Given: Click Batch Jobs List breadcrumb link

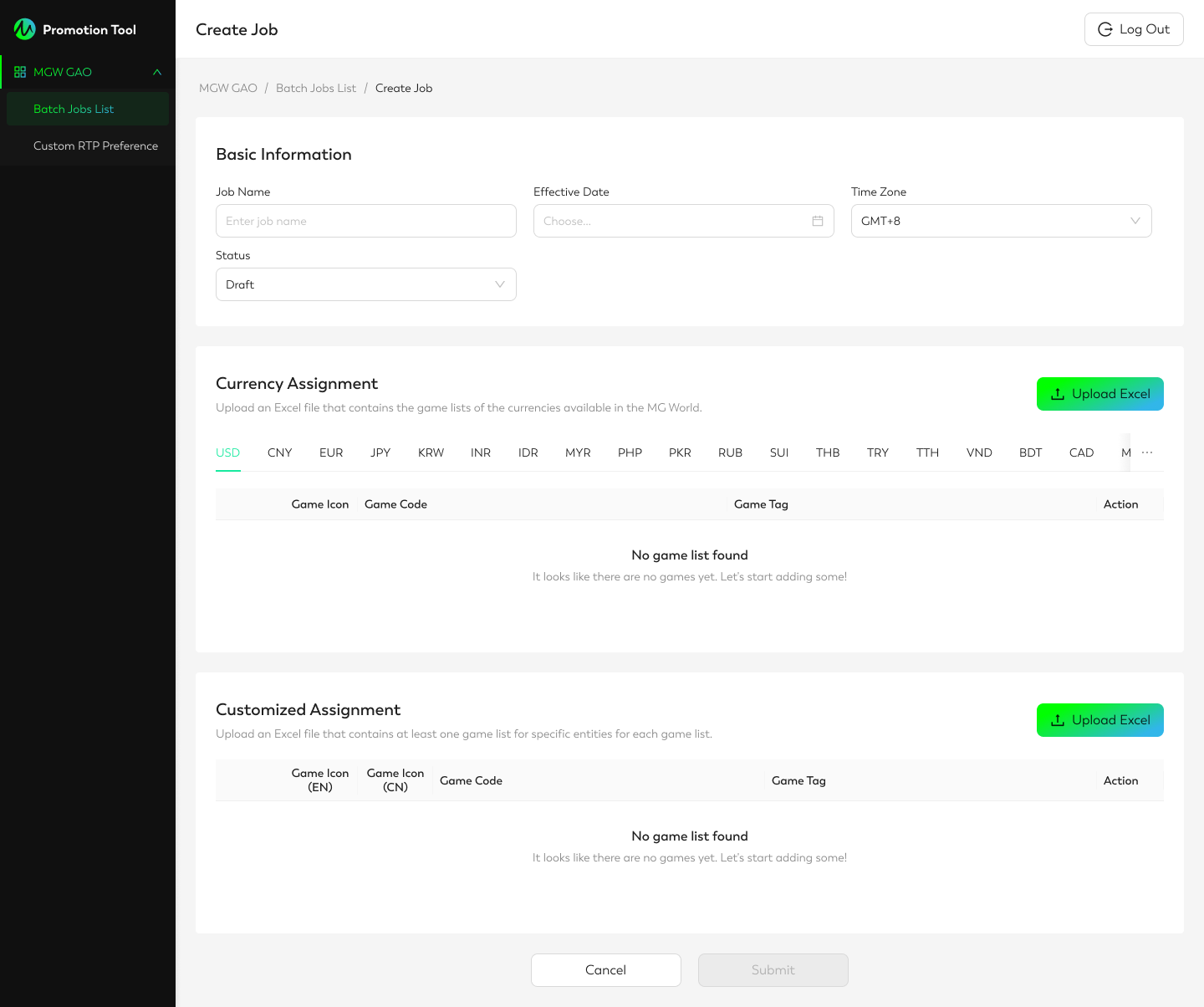Looking at the screenshot, I should [315, 88].
